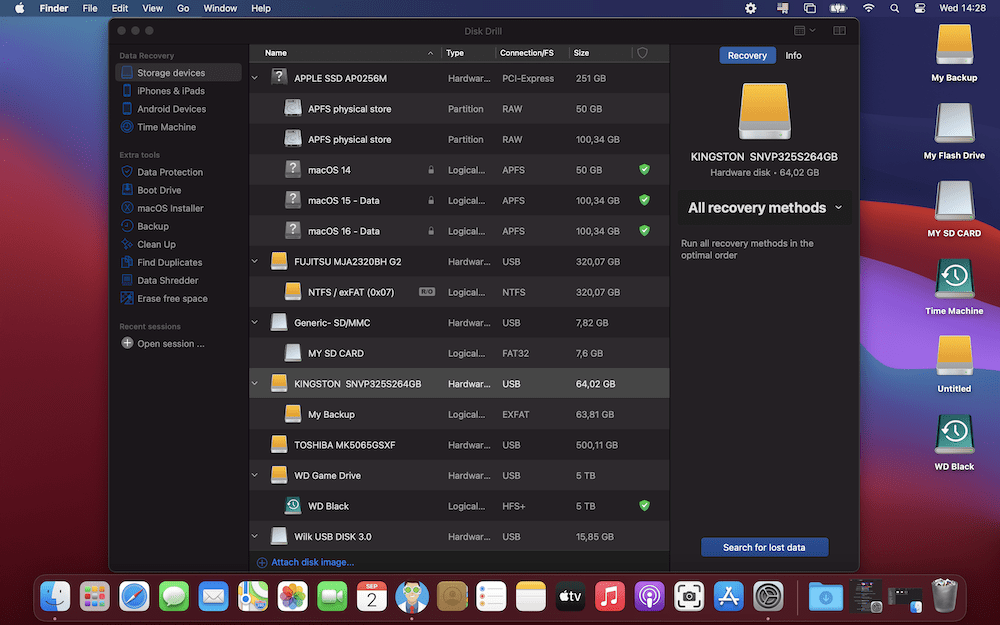
Task: Select the APPLE SSD AP0256M disk row
Action: pos(459,78)
